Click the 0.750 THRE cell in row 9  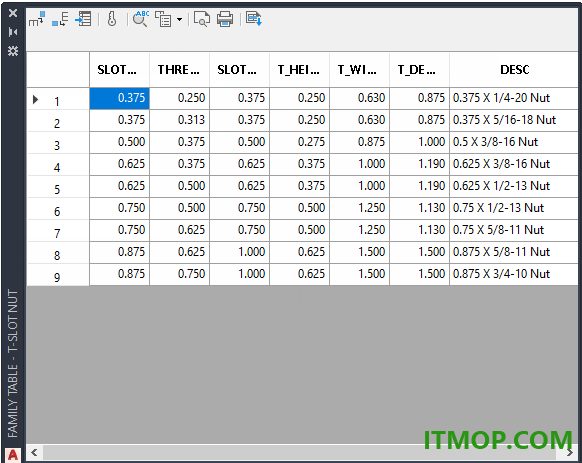click(180, 274)
